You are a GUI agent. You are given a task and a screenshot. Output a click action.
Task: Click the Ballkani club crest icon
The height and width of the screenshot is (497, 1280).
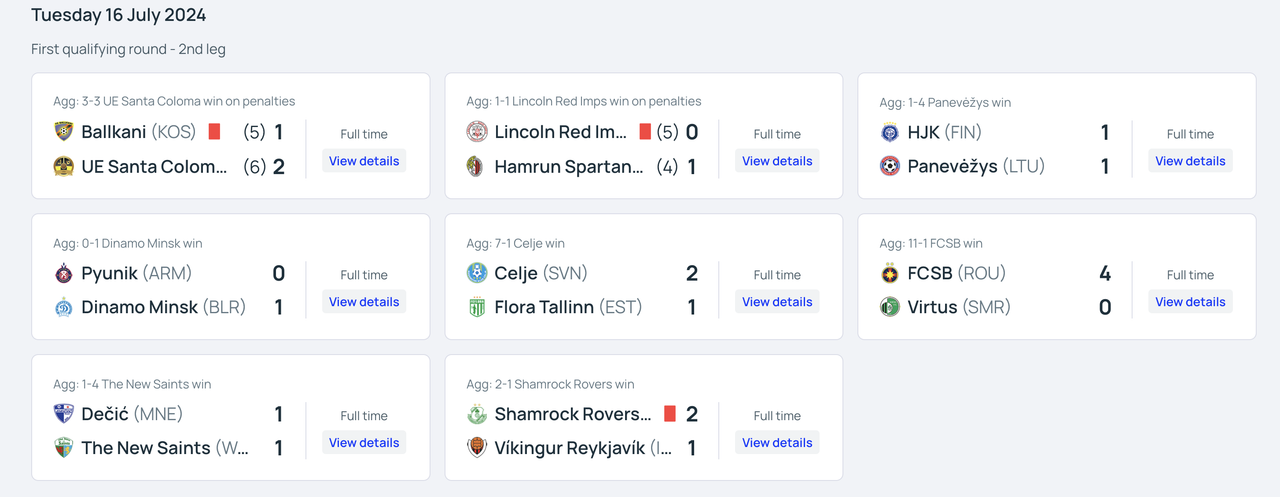tap(64, 132)
